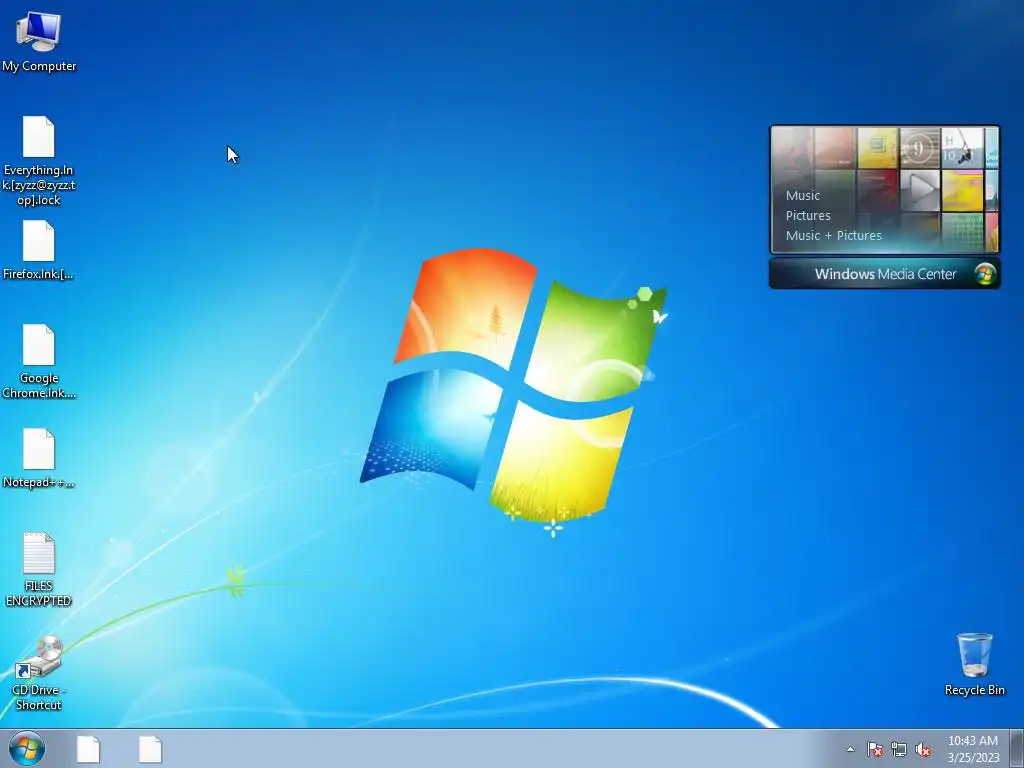Select the Google Chrome.lnk encrypted file icon
Image resolution: width=1024 pixels, height=768 pixels.
(39, 361)
